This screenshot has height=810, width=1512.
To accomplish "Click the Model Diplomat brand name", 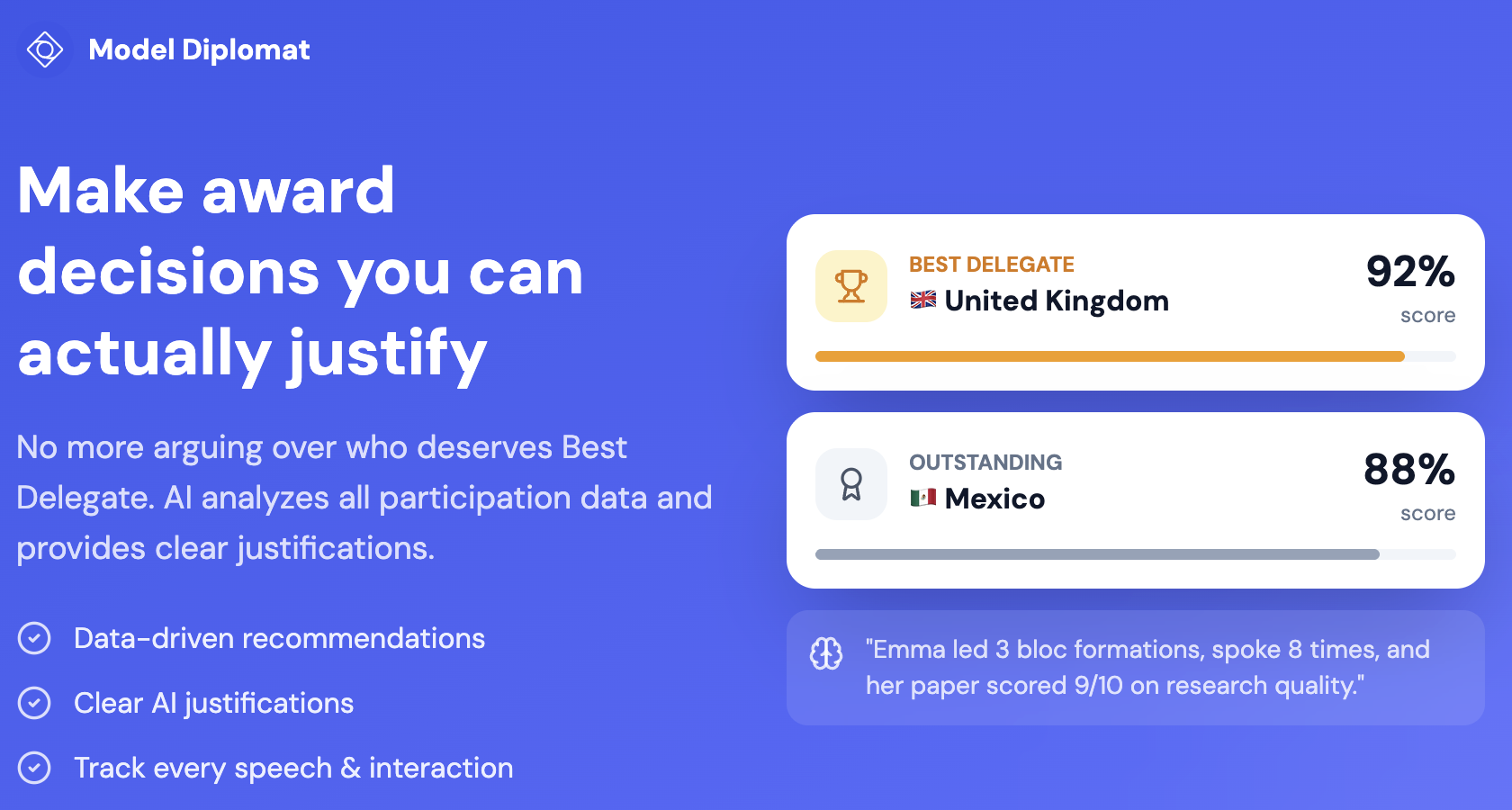I will (199, 49).
